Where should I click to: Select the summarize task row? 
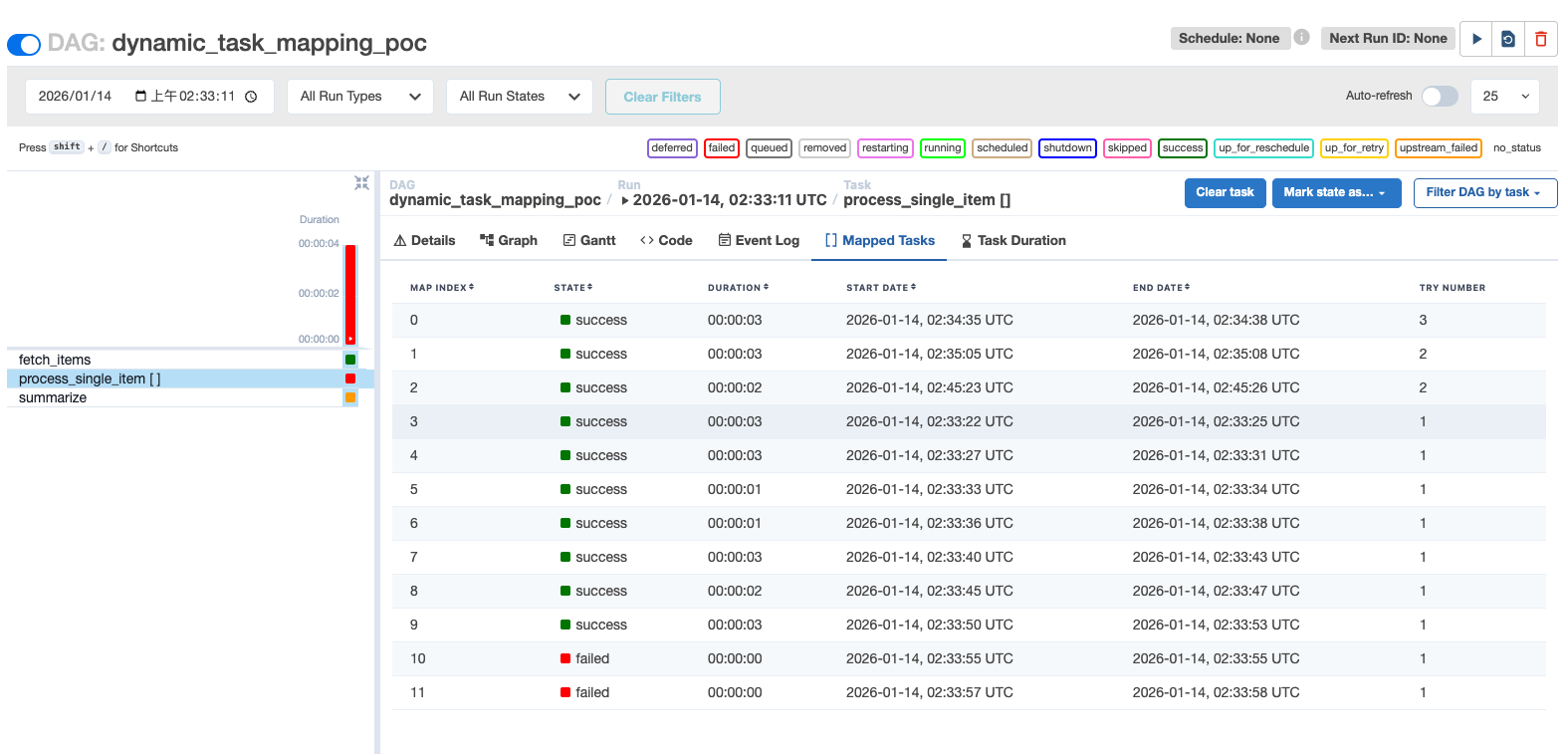coord(53,397)
